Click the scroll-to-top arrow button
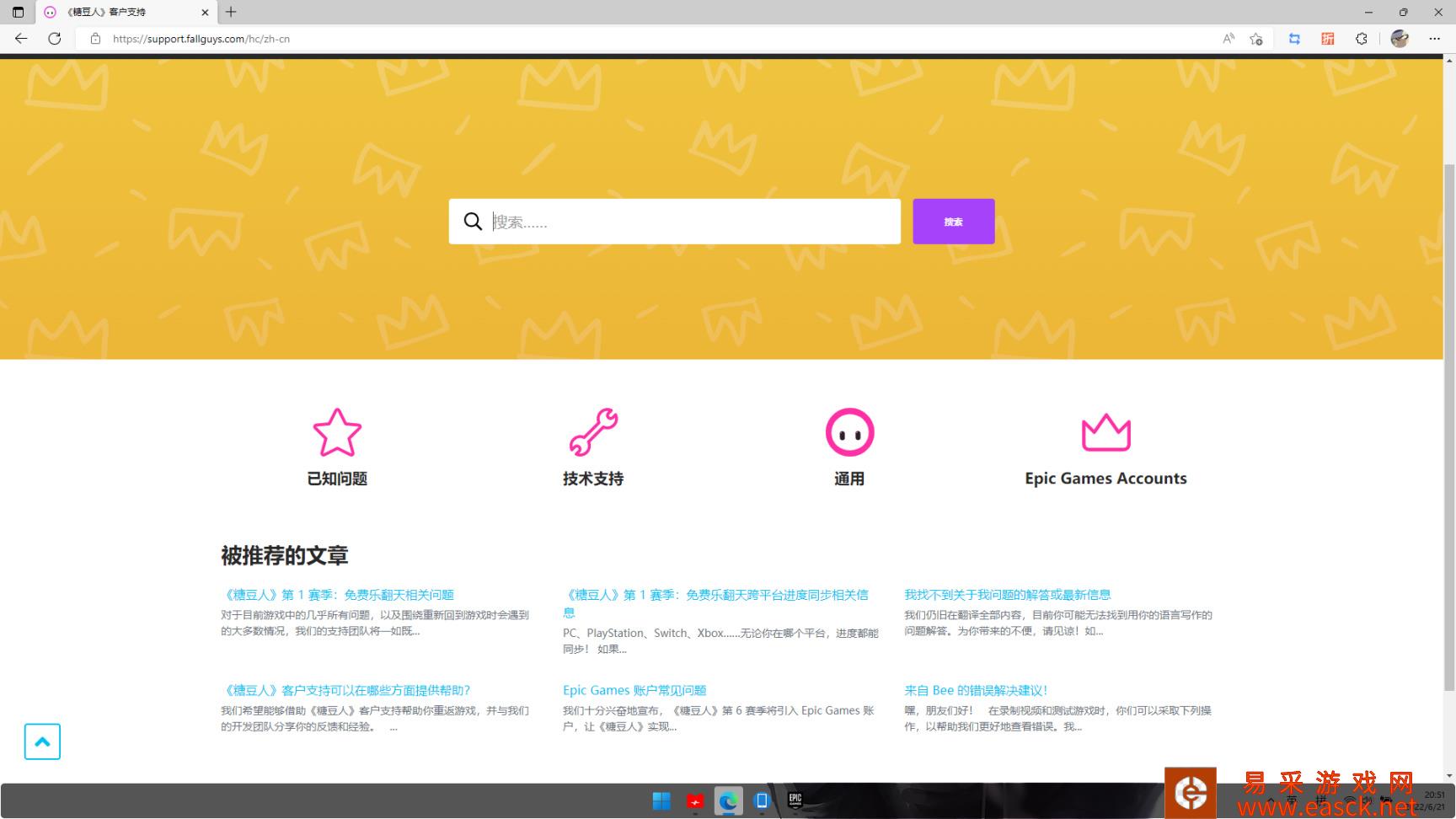 [42, 741]
